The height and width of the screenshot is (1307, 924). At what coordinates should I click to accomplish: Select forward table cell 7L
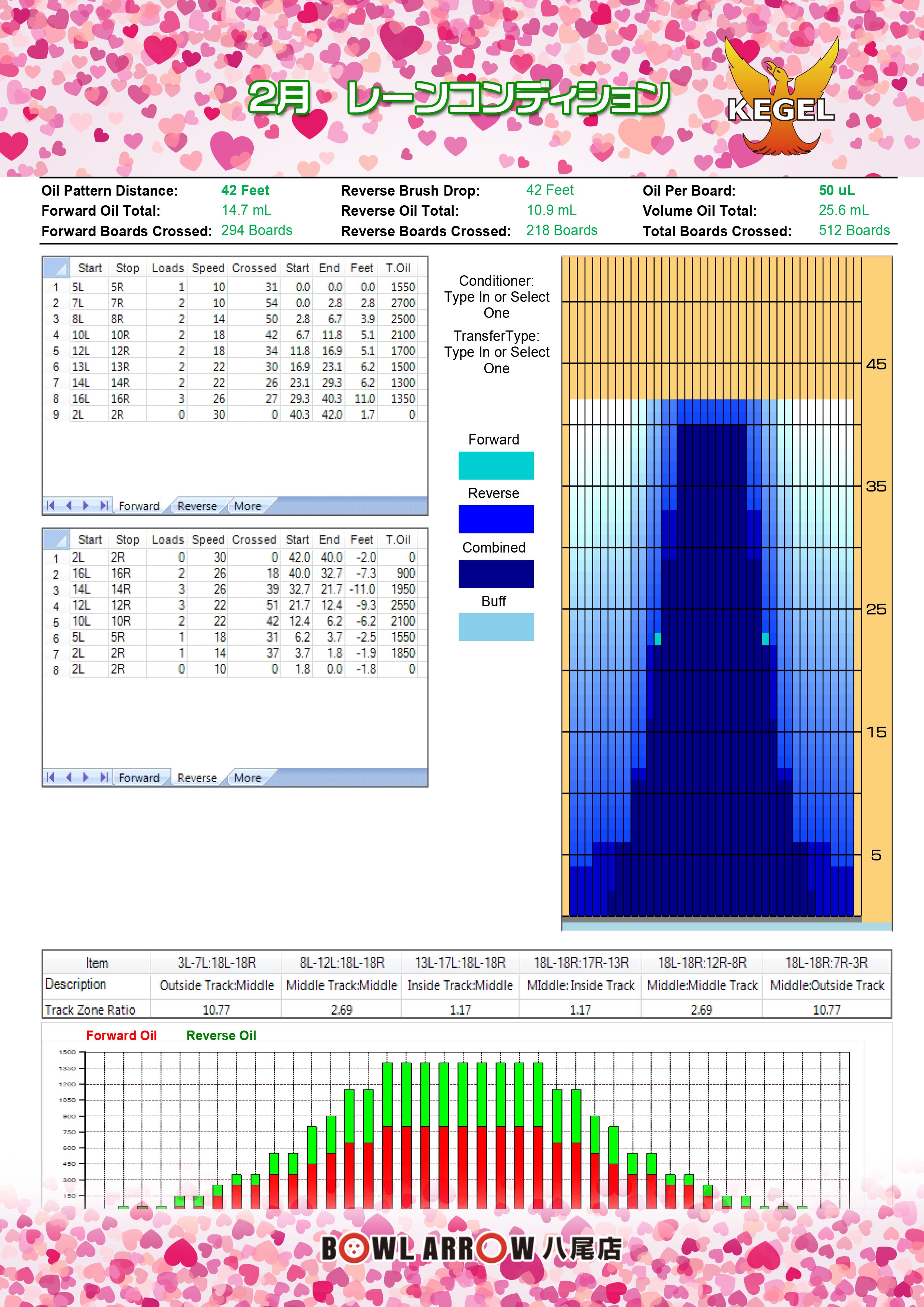click(x=89, y=303)
